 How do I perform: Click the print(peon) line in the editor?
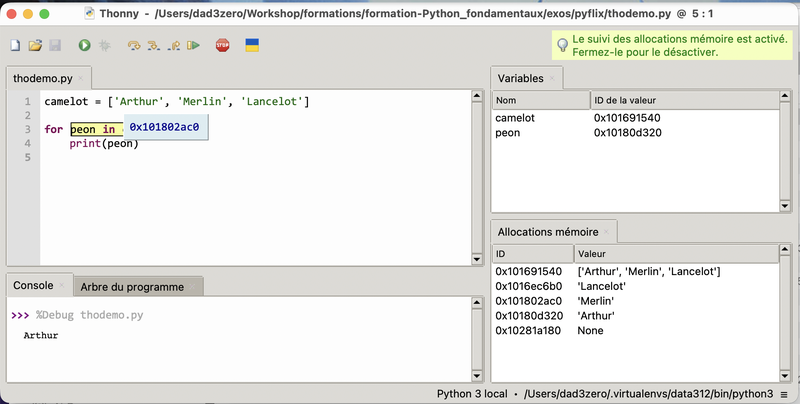coord(104,143)
